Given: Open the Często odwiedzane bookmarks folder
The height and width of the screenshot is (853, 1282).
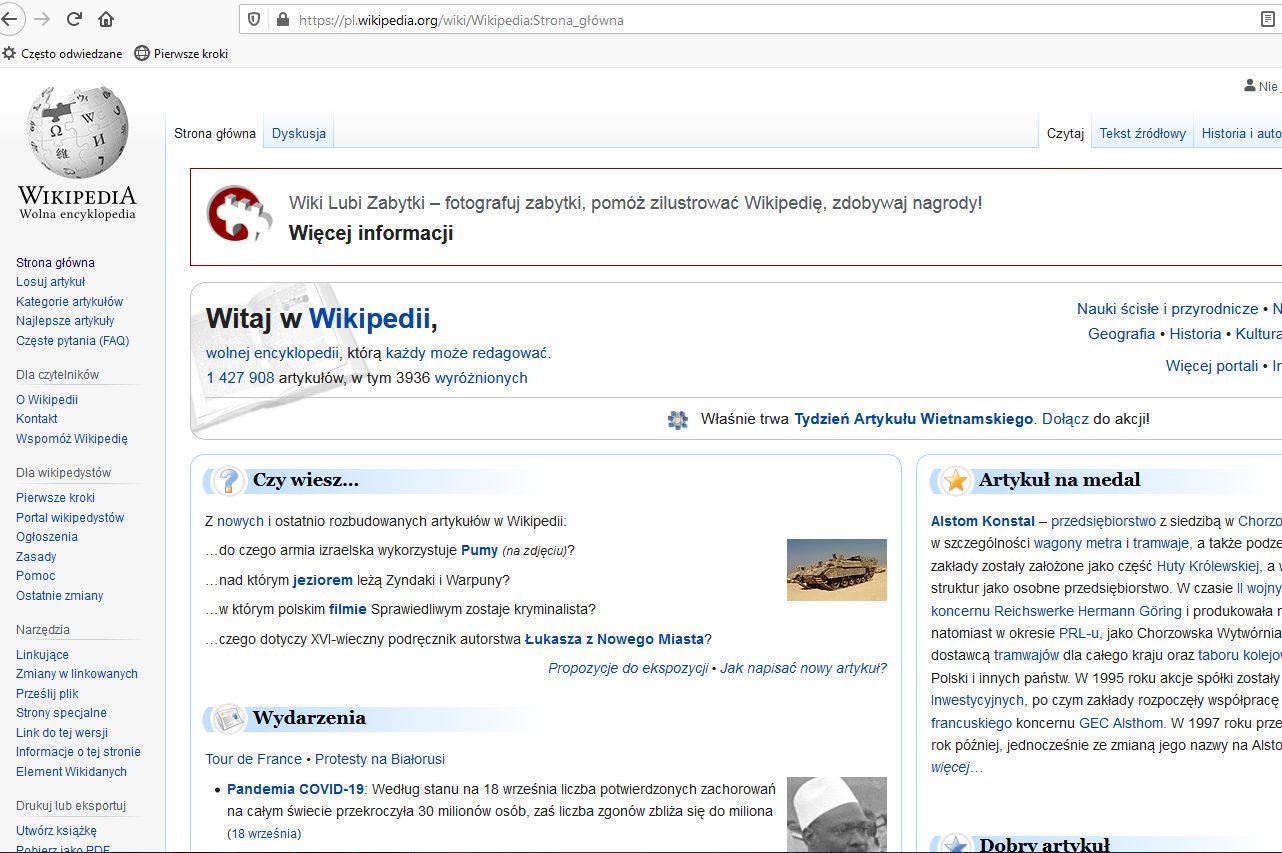Looking at the screenshot, I should point(62,54).
